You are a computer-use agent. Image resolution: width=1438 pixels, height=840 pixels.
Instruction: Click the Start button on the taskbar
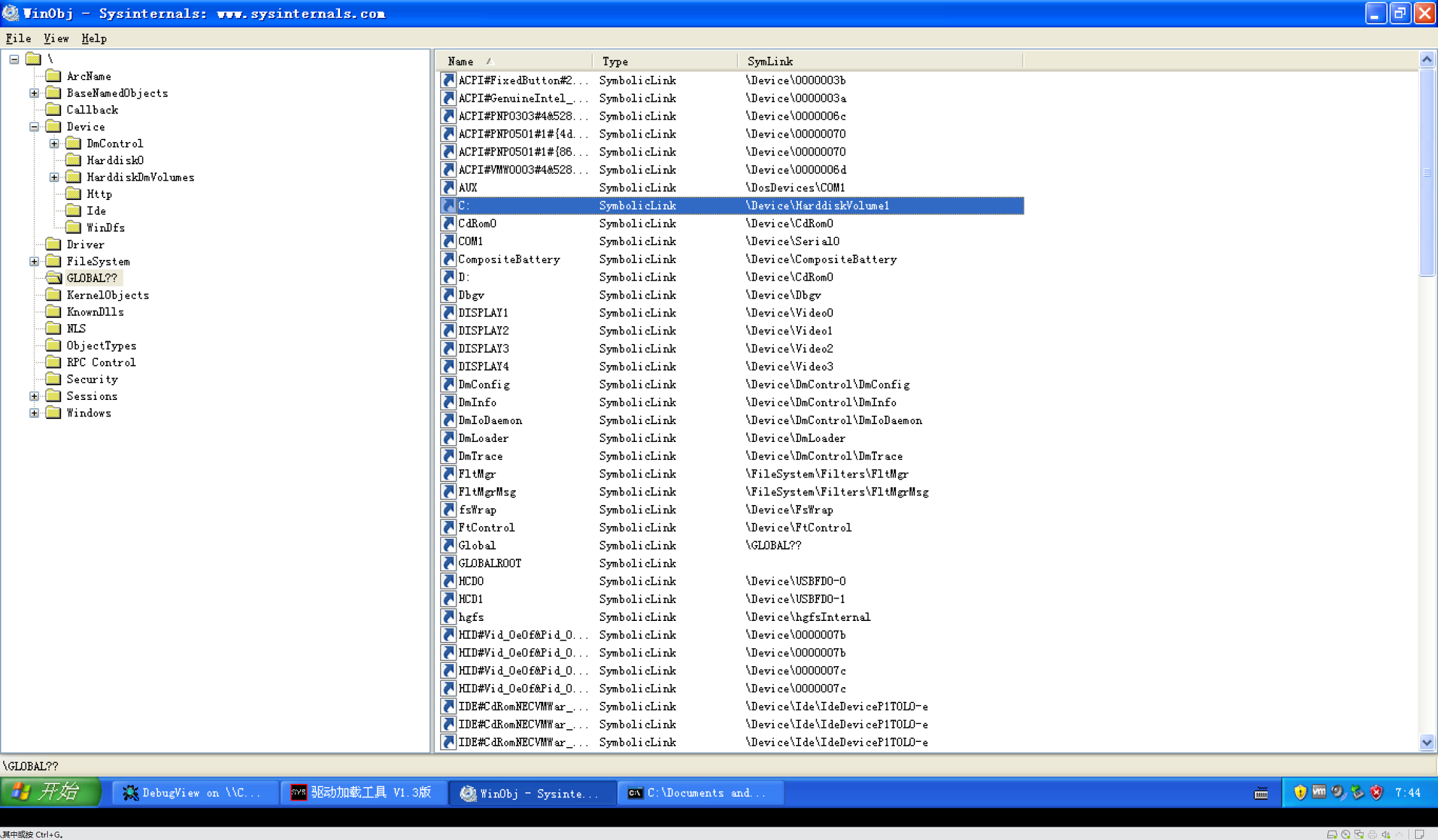(x=50, y=792)
